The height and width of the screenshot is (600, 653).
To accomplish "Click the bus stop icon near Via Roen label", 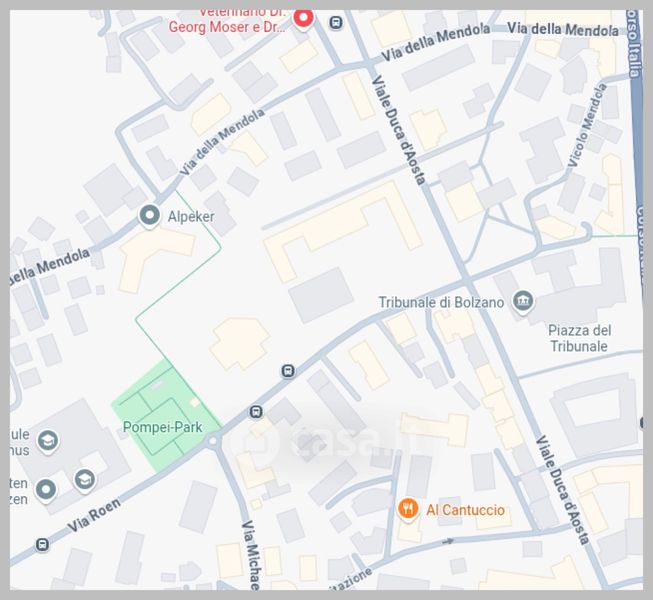I will click(x=42, y=544).
